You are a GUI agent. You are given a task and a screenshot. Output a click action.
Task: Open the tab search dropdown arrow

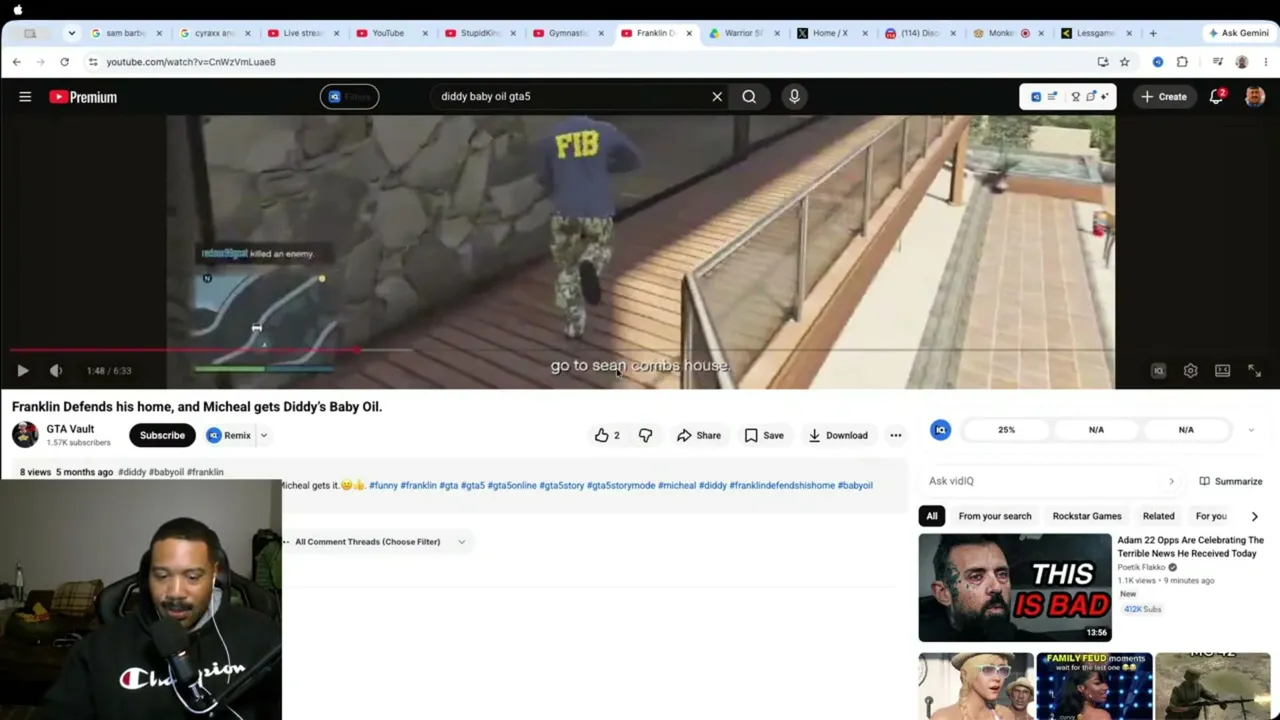coord(71,33)
